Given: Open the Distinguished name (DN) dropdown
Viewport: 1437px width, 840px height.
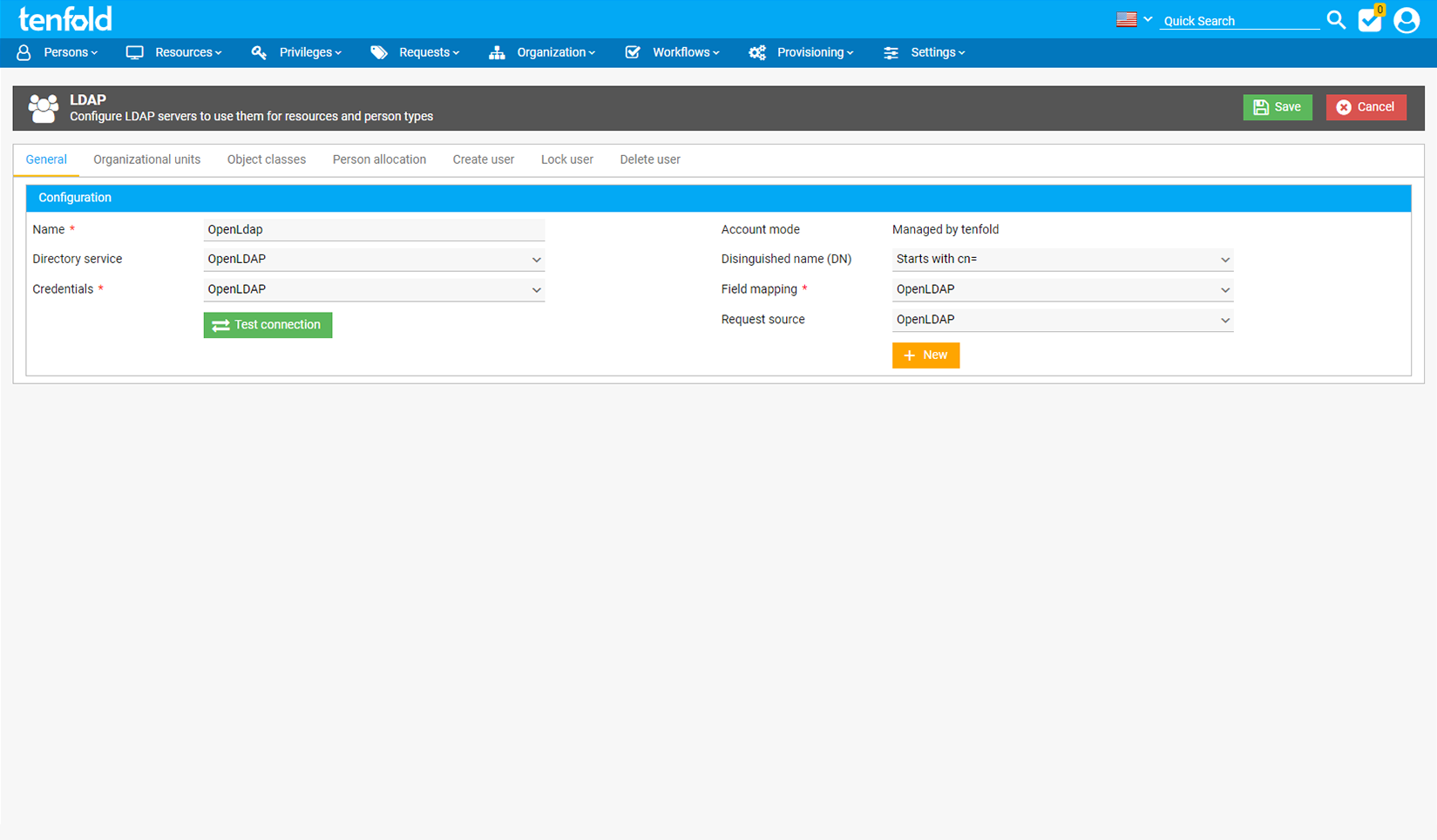Looking at the screenshot, I should click(1062, 259).
